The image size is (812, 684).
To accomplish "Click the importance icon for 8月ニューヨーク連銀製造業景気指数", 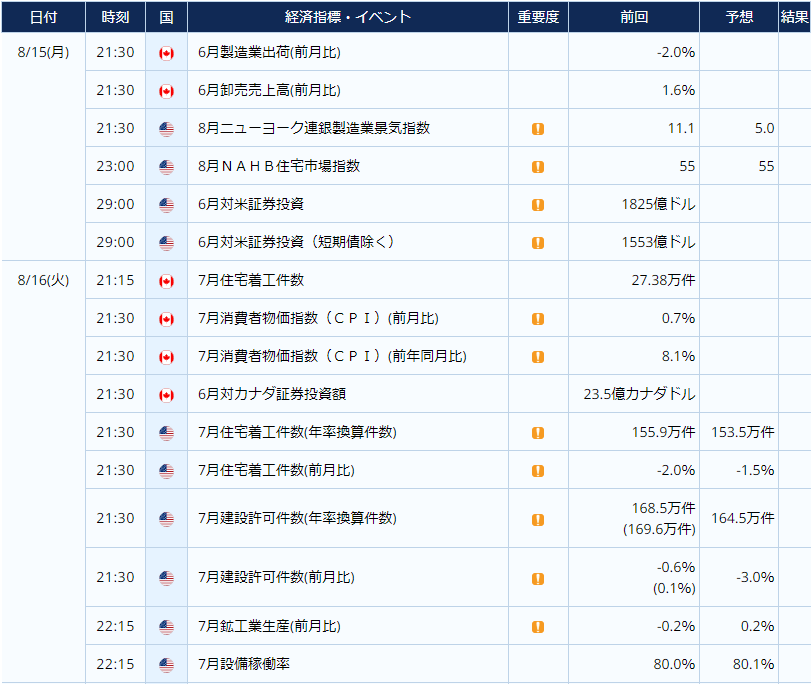I will pyautogui.click(x=538, y=129).
